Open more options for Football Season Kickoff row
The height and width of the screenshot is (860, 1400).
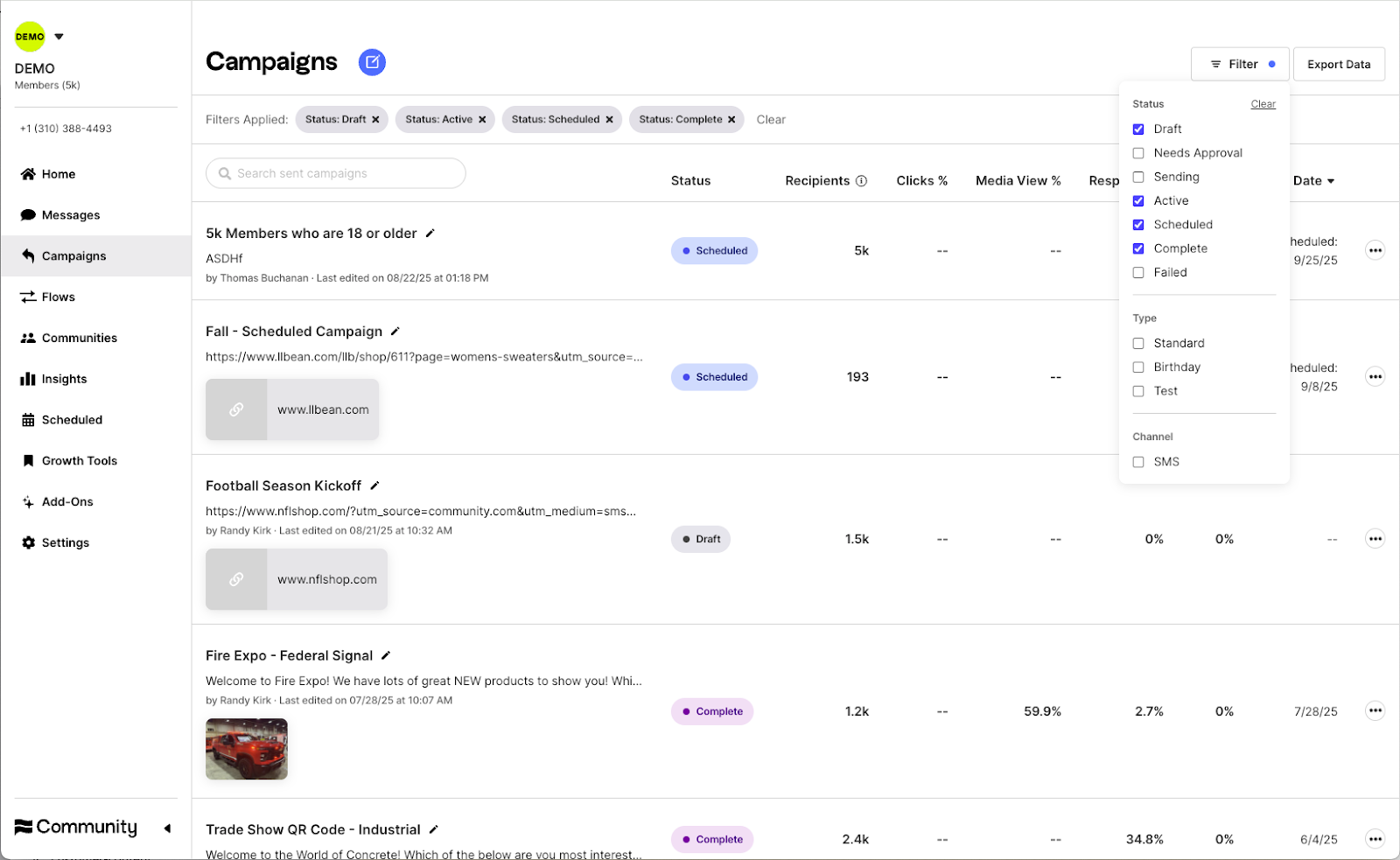pos(1375,539)
